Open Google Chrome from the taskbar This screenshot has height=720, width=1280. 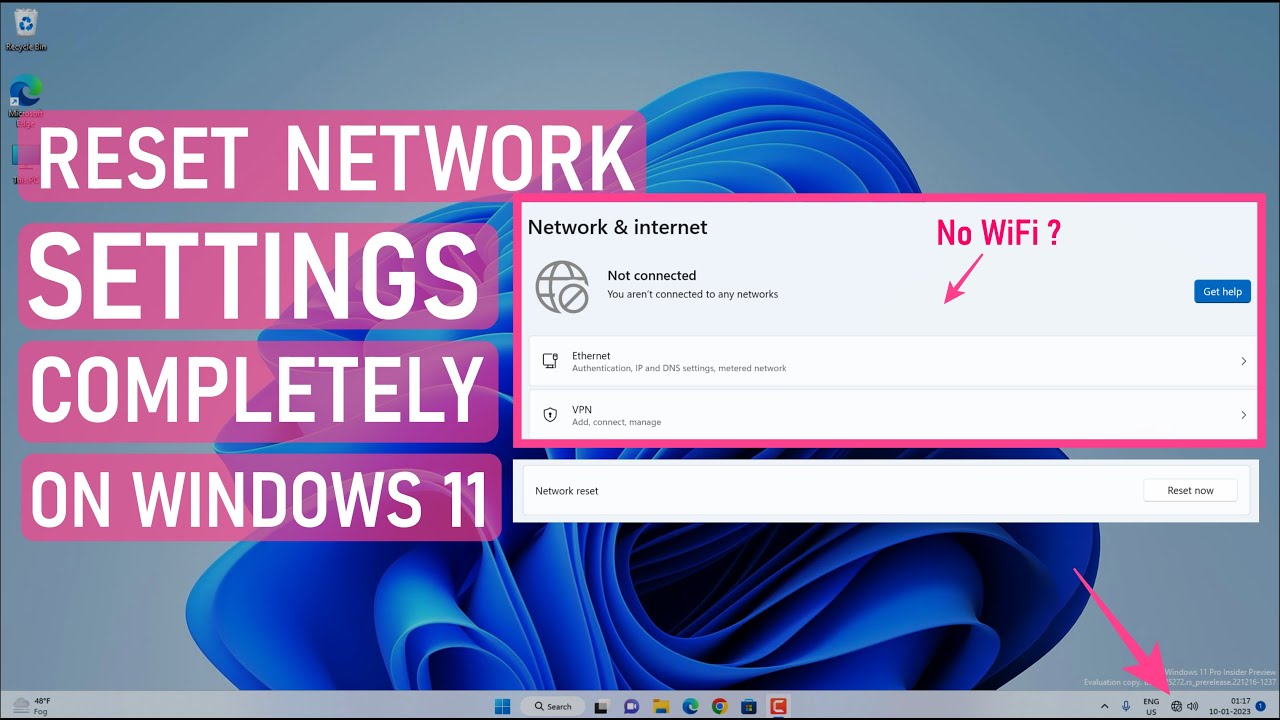(x=719, y=706)
